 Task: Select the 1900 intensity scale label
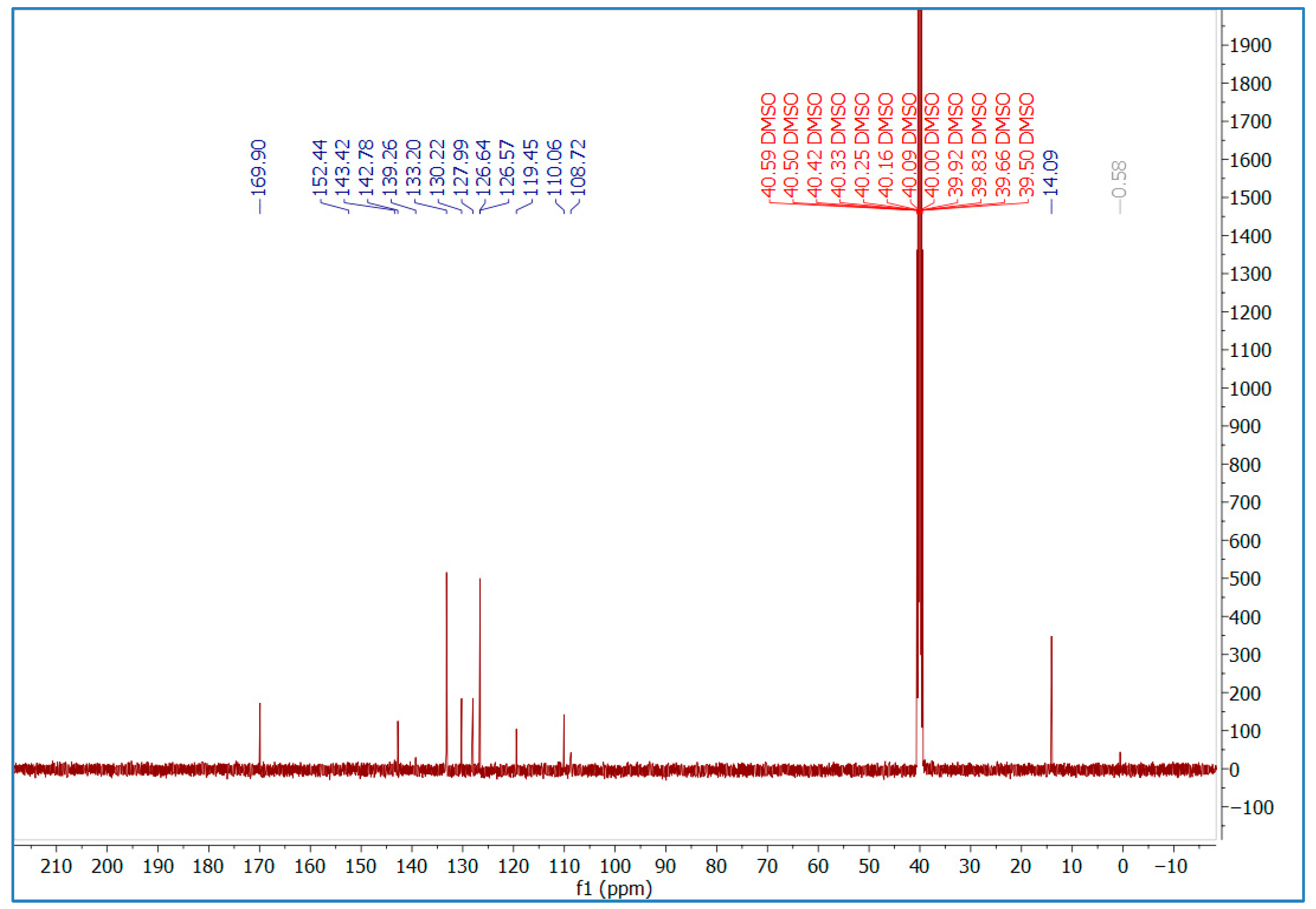[x=1250, y=45]
